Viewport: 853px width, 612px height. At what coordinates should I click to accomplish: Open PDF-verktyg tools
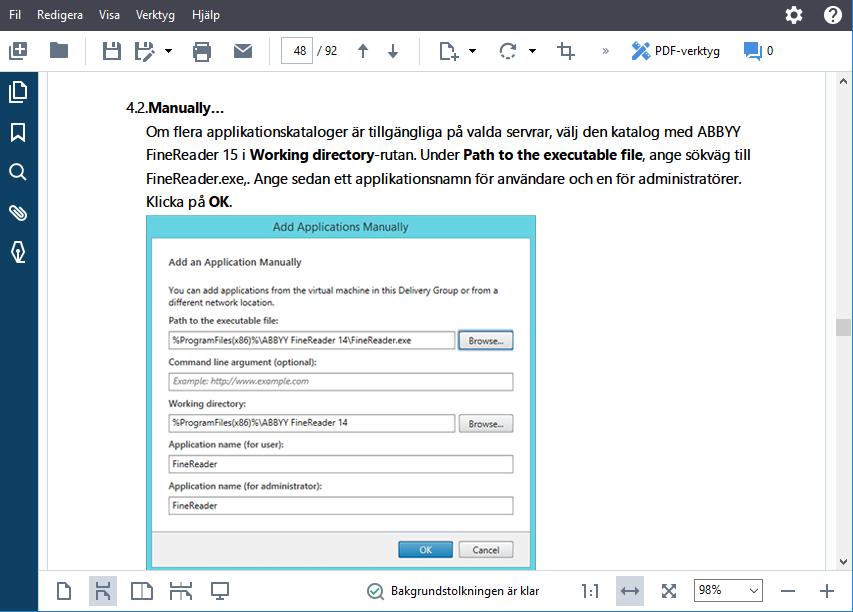(675, 51)
